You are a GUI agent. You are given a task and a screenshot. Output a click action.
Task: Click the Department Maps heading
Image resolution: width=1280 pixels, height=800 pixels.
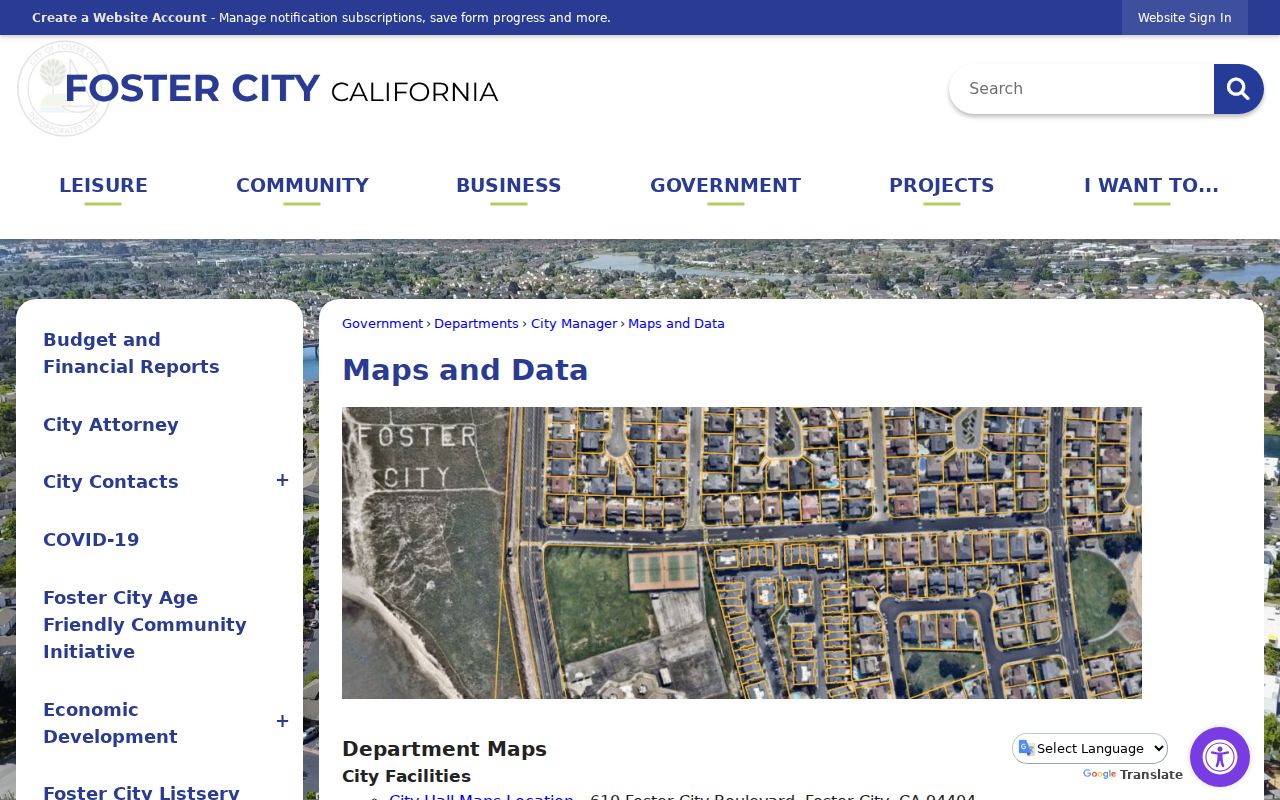(444, 749)
